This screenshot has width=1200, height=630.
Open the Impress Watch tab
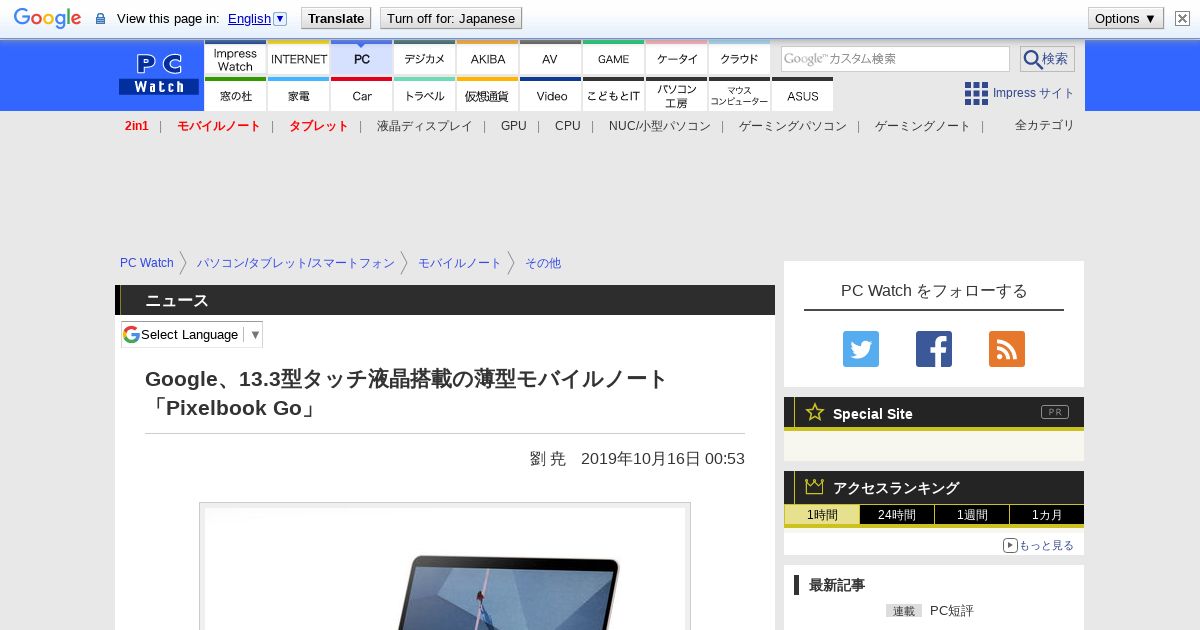pos(235,58)
